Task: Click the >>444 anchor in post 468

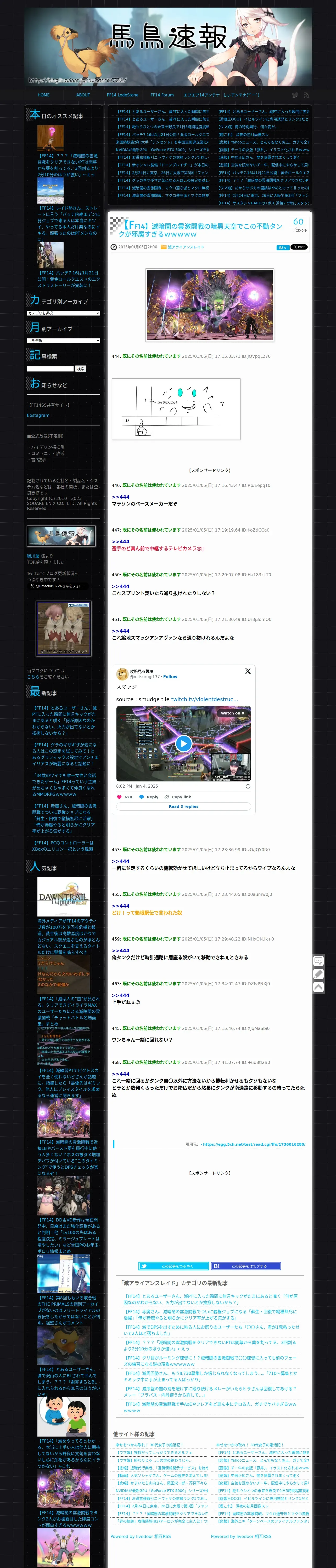Action: (x=121, y=1074)
